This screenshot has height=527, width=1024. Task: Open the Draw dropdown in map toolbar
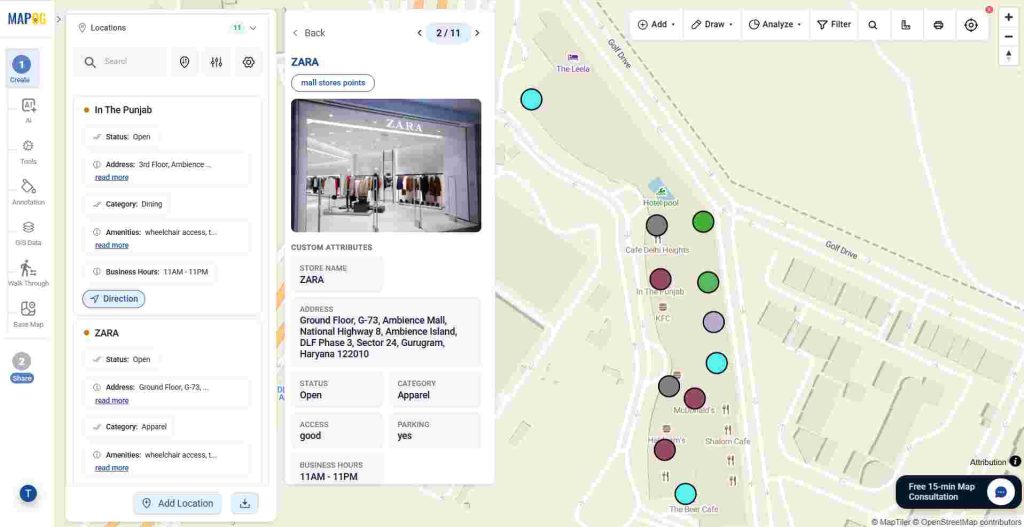click(x=712, y=24)
